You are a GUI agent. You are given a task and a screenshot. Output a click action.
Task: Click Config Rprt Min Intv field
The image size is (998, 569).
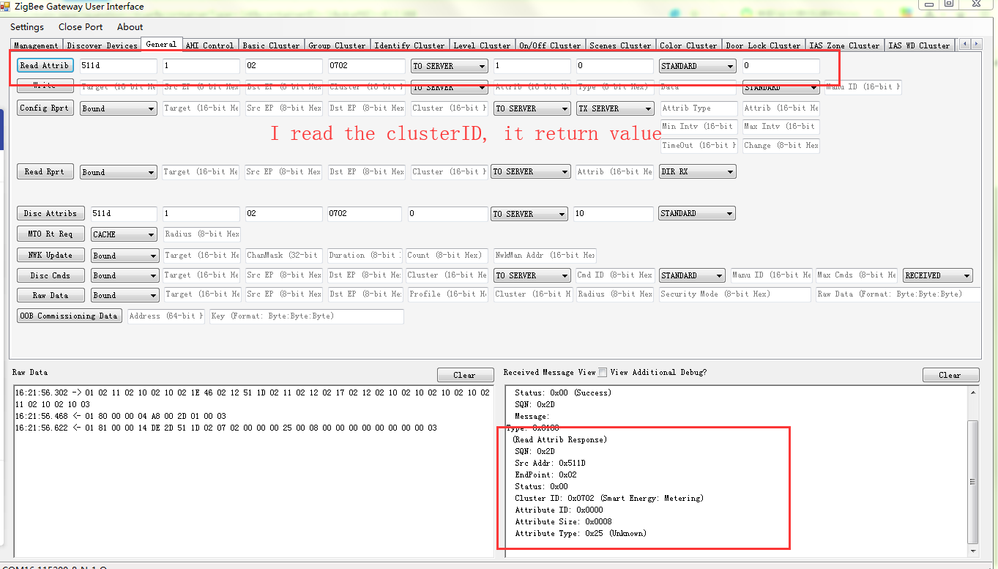pos(699,126)
